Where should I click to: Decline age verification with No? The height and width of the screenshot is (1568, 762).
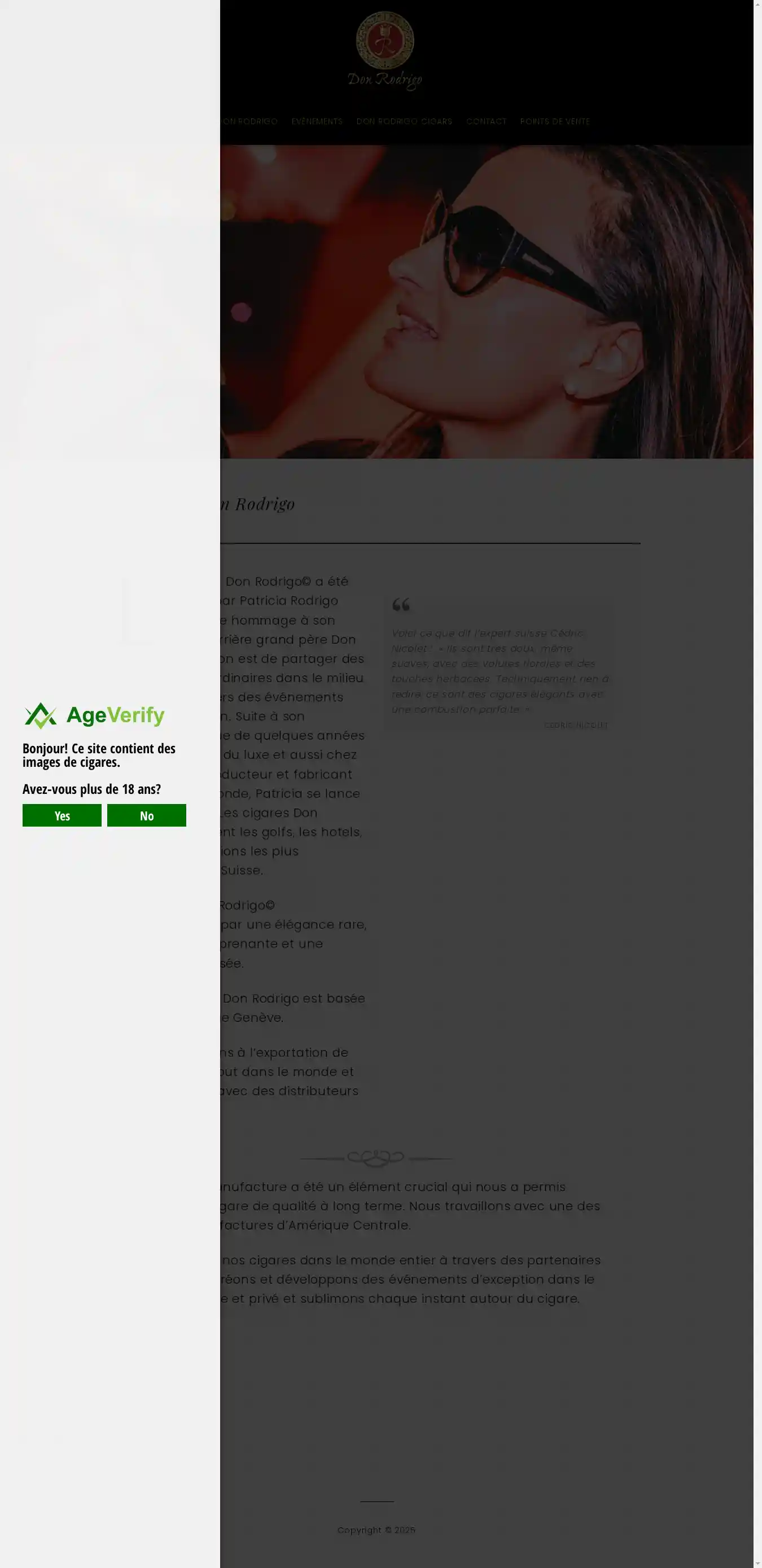(147, 815)
